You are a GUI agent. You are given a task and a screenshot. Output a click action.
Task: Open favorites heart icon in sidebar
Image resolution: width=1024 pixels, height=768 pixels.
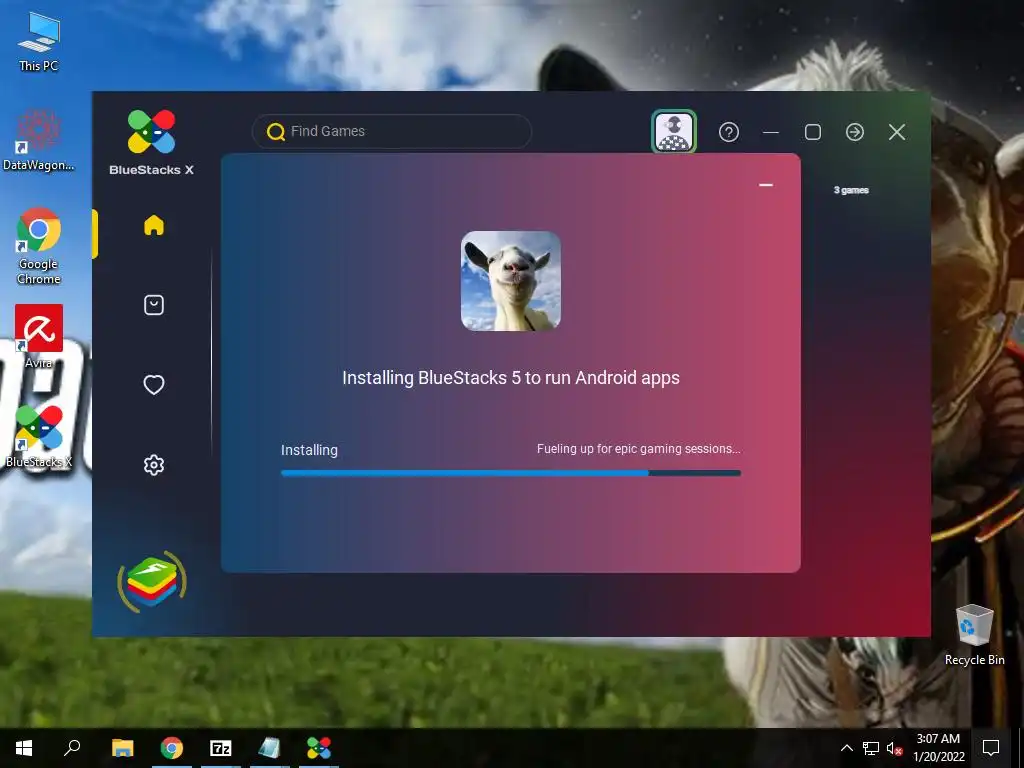pyautogui.click(x=153, y=385)
